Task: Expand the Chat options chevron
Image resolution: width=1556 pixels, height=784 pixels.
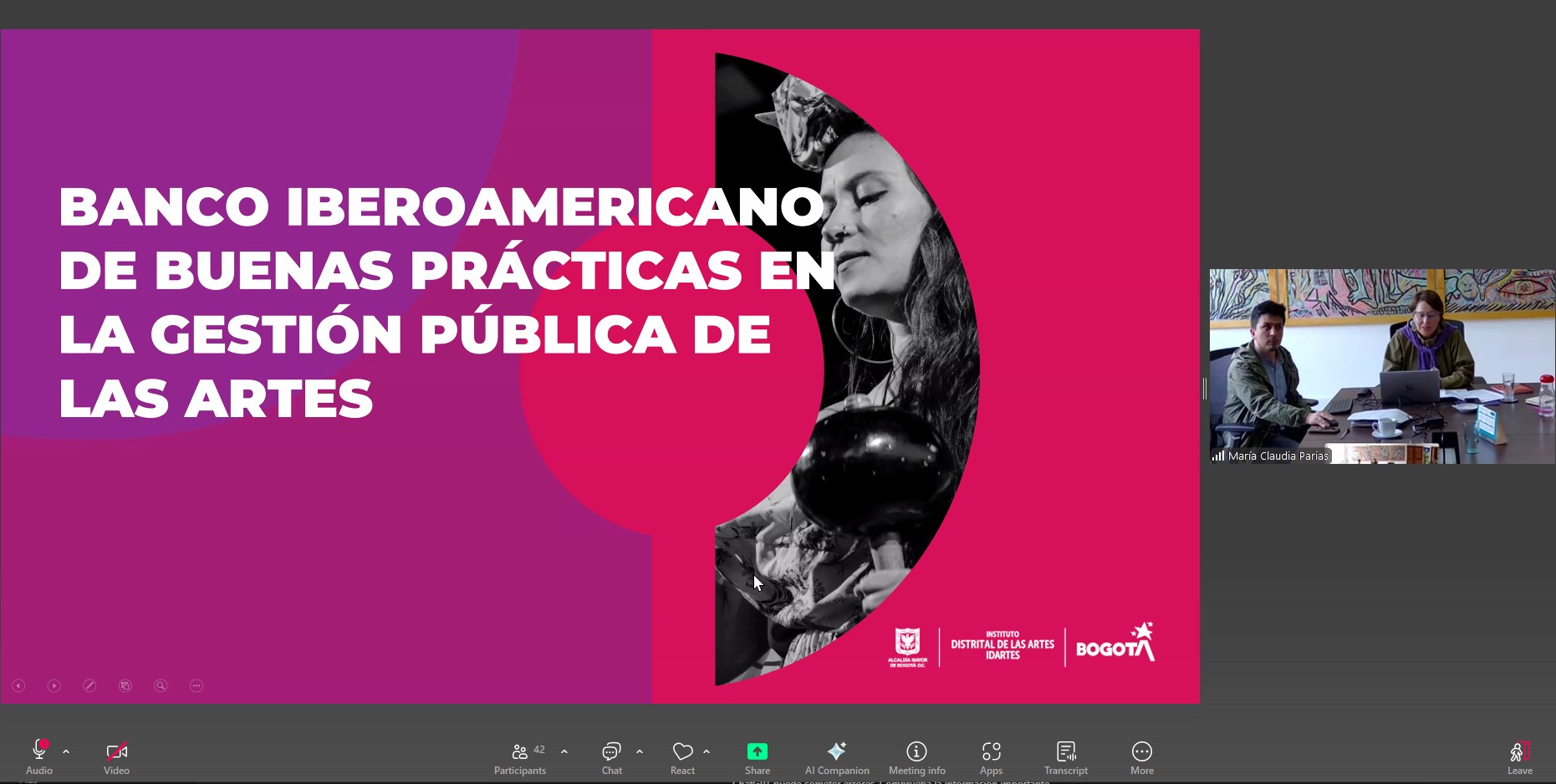Action: click(640, 751)
